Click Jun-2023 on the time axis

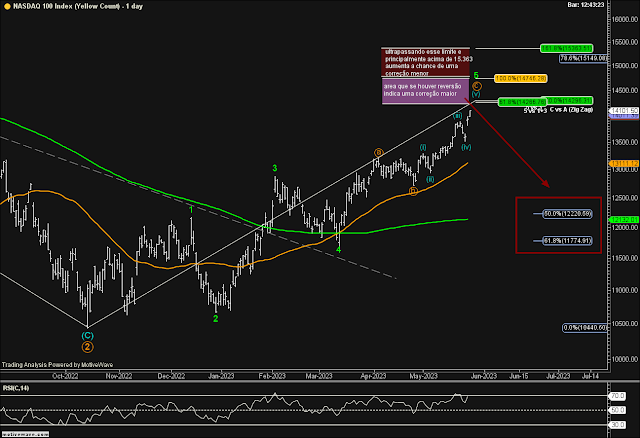click(484, 376)
